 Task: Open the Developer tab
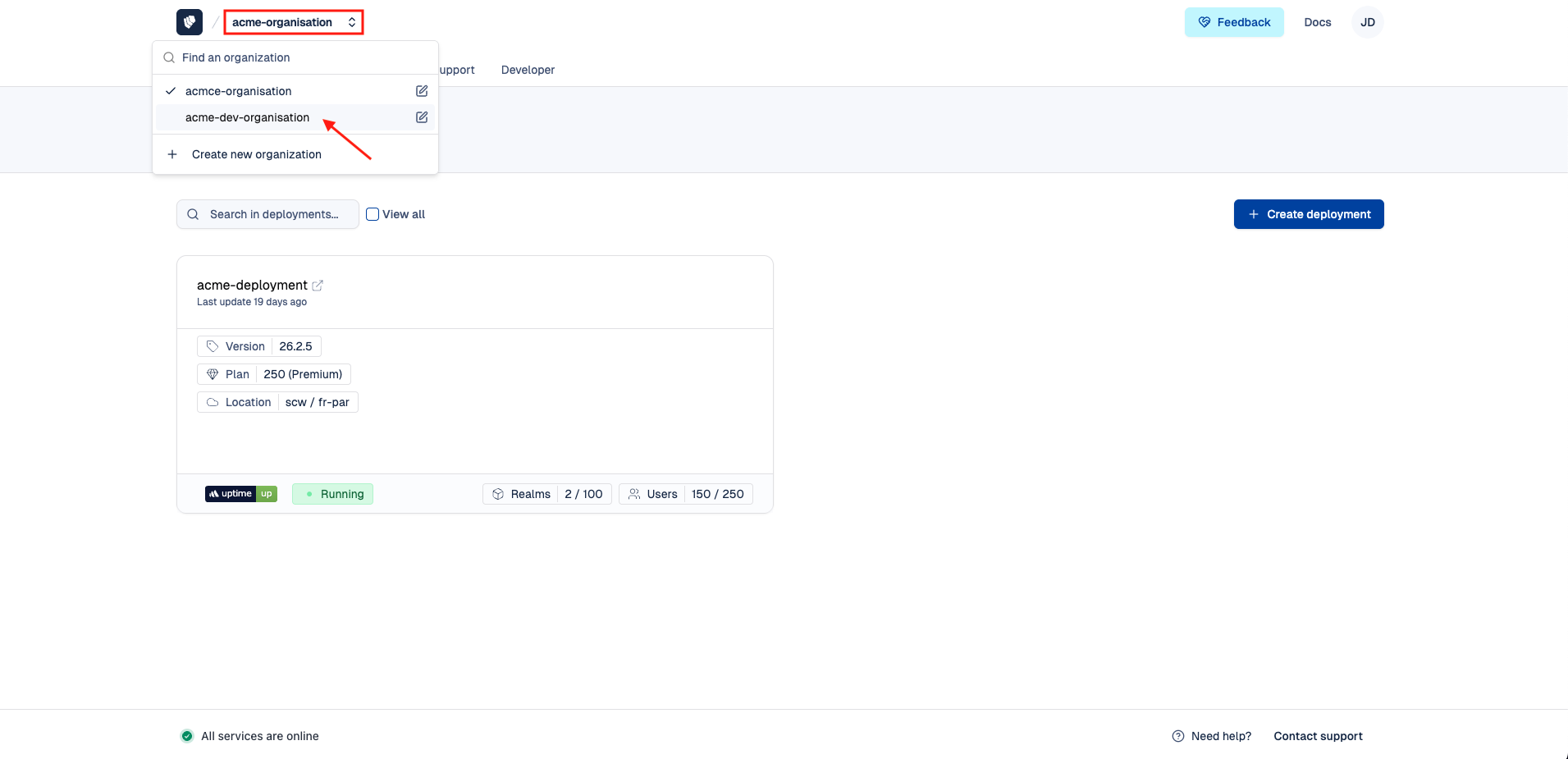click(528, 70)
